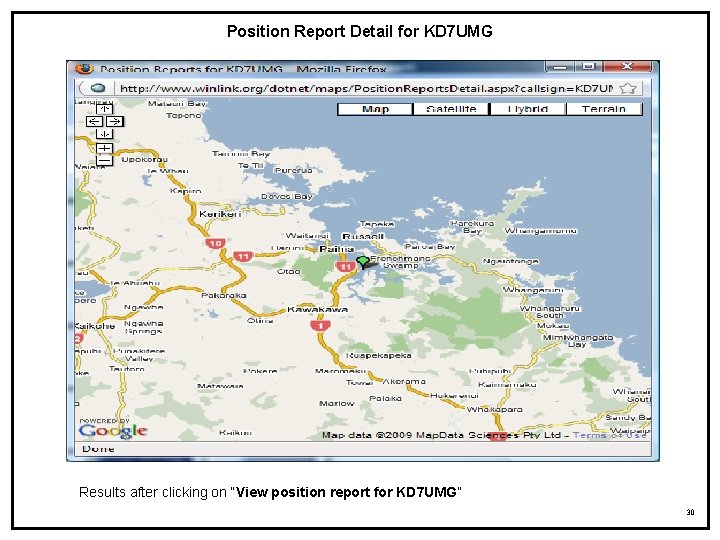Viewport: 720px width, 540px height.
Task: Click the site identity icon in address bar
Action: (96, 88)
